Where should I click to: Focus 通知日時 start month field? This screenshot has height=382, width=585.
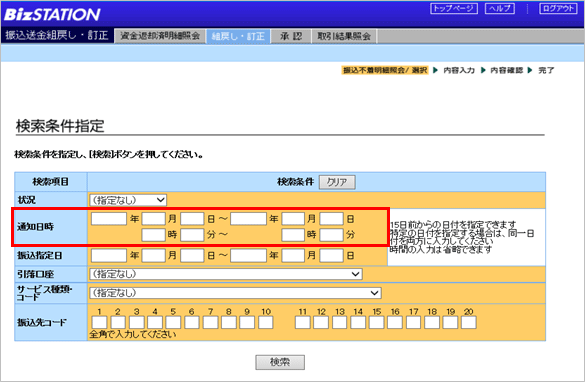point(153,219)
